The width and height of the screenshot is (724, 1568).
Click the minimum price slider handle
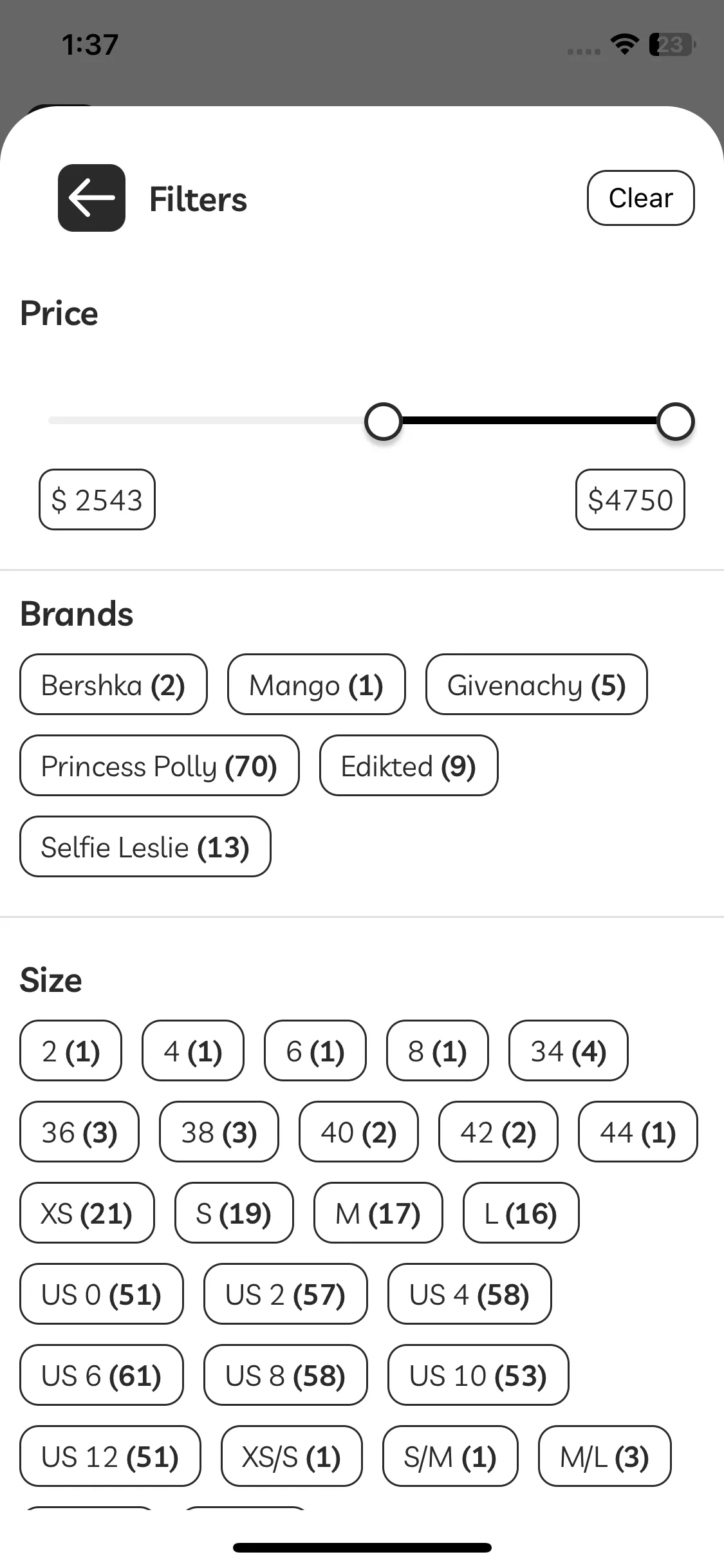click(383, 422)
